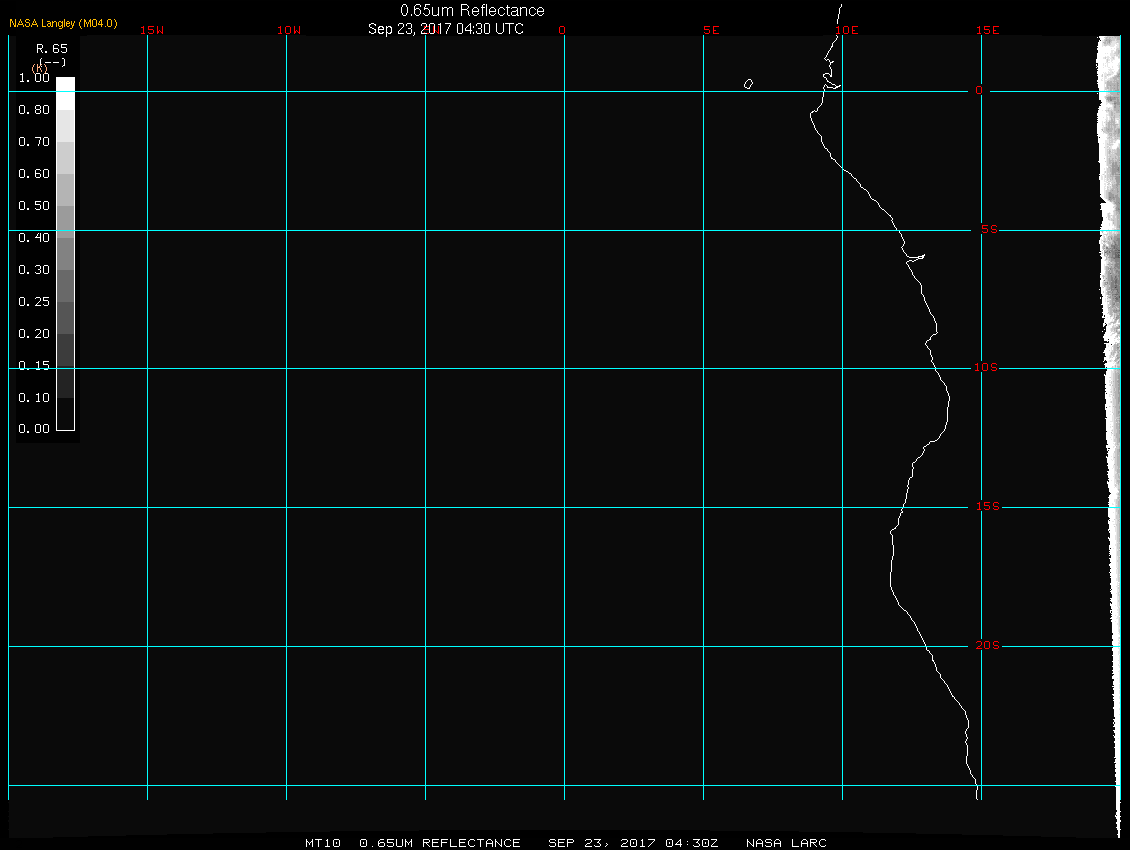Viewport: 1130px width, 850px height.
Task: Click the 0.70 colorbar value
Action: tap(34, 141)
